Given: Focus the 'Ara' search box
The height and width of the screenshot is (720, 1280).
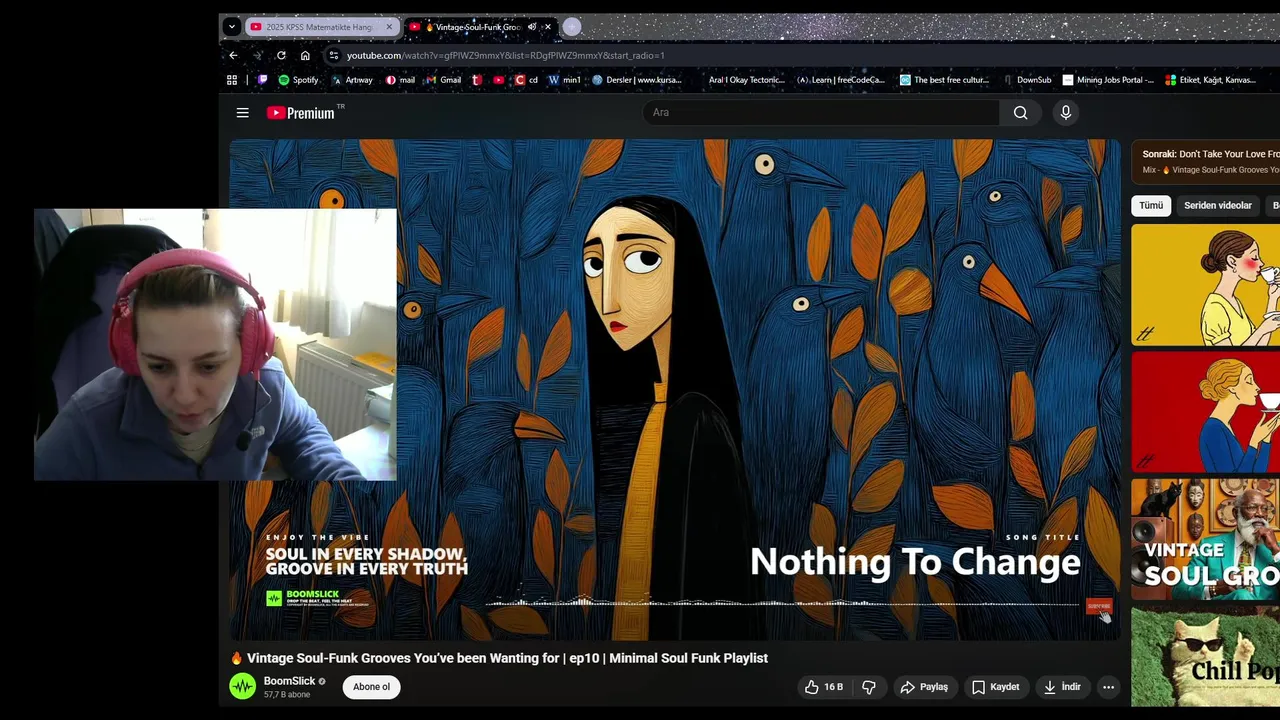Looking at the screenshot, I should click(820, 113).
